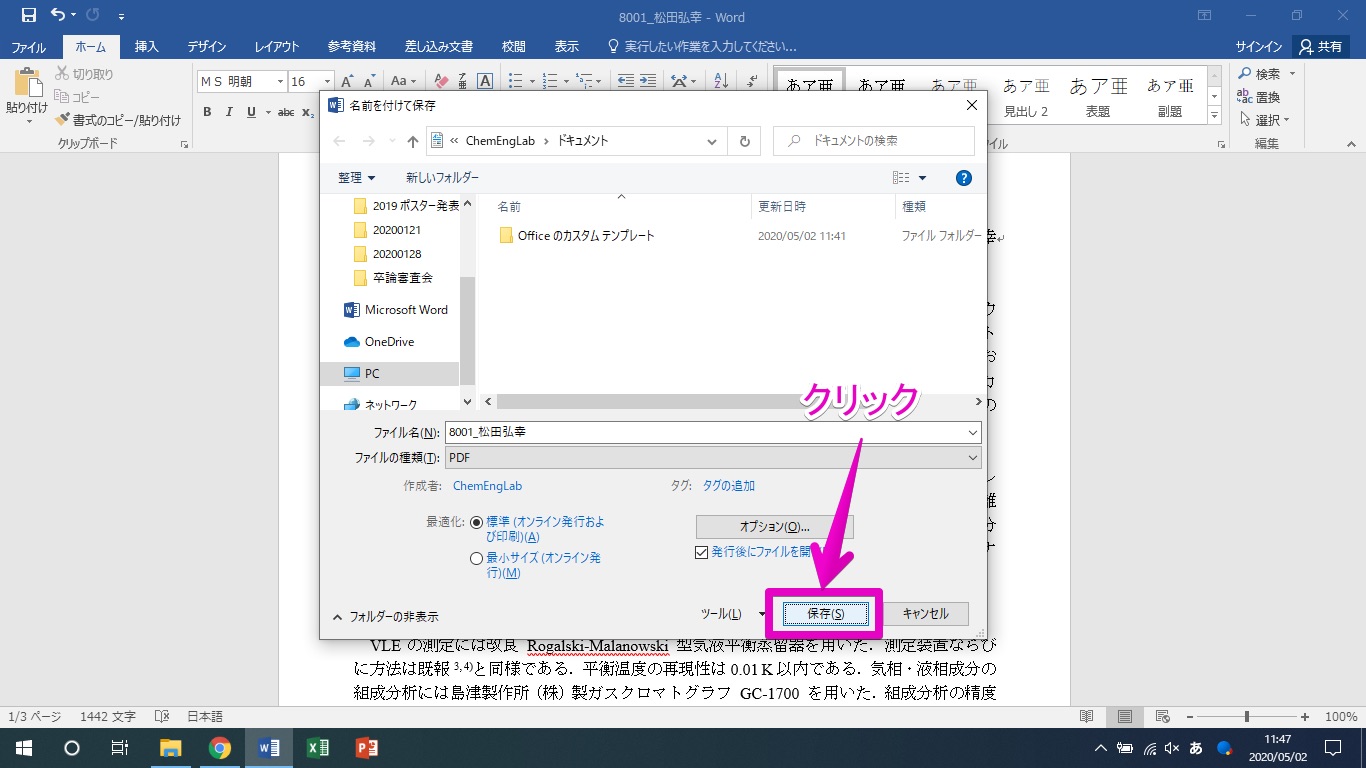This screenshot has width=1366, height=768.
Task: Open File Explorer from the taskbar
Action: coord(171,748)
